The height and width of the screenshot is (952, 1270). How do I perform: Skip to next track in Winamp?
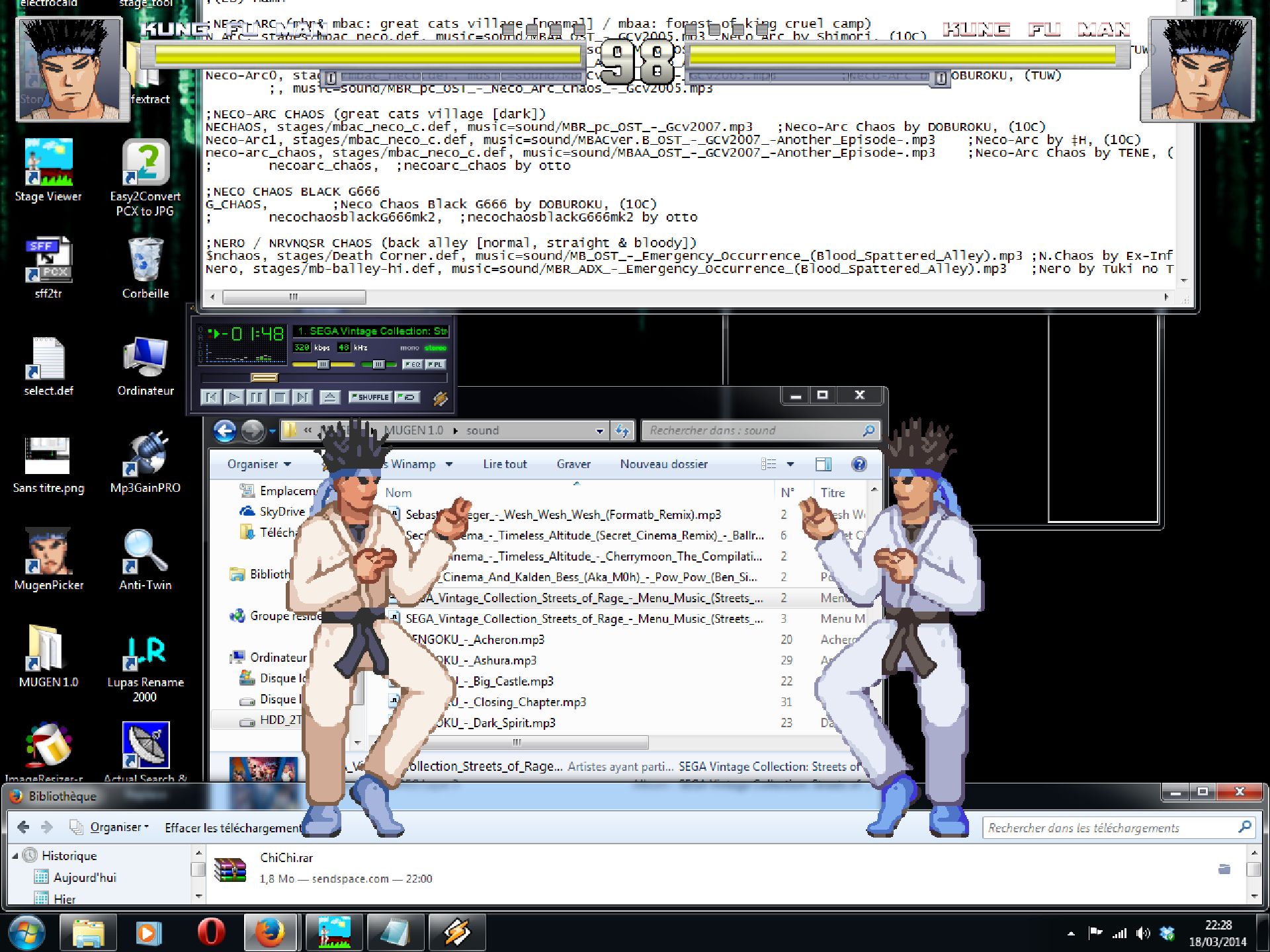302,397
